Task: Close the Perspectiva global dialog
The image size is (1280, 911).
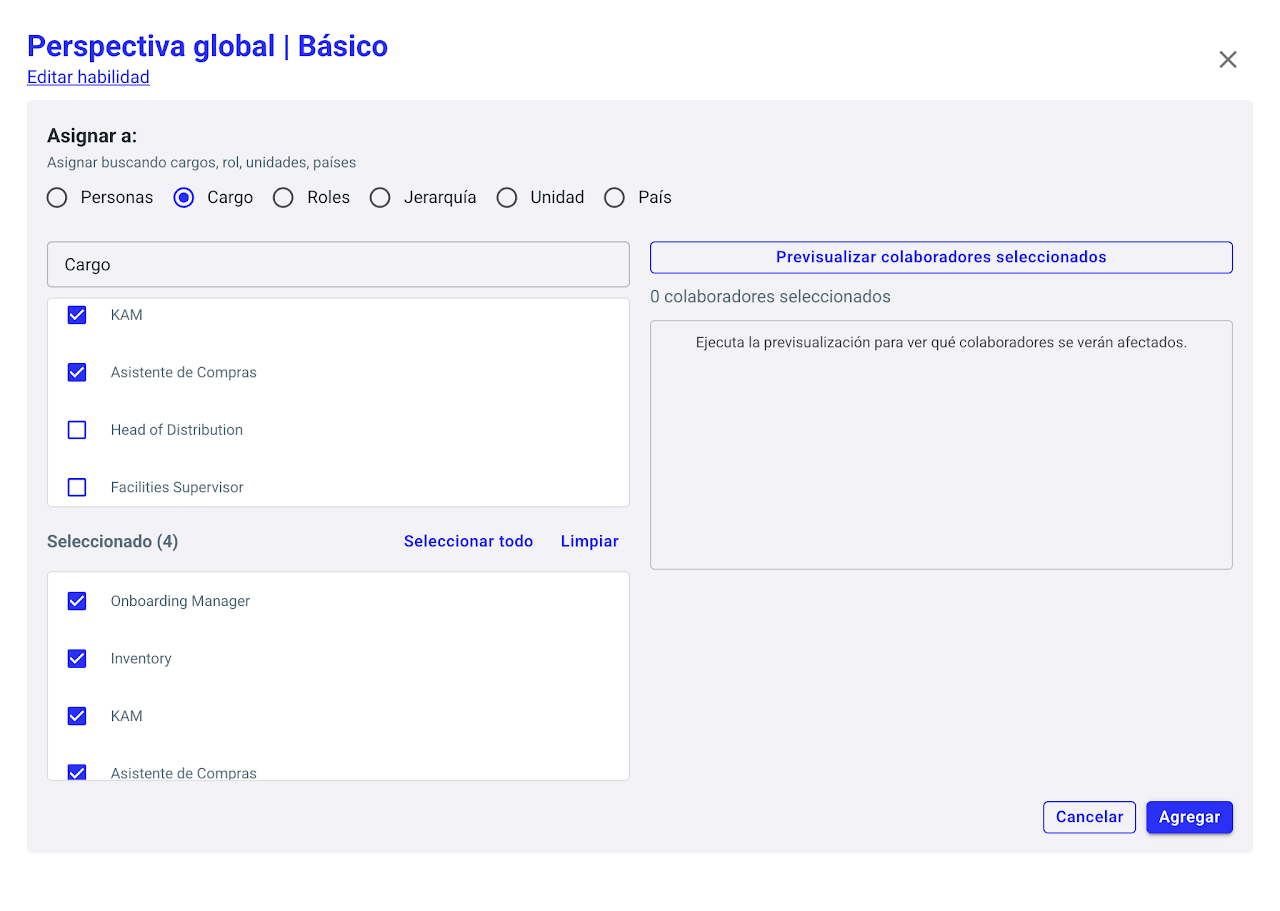Action: click(1228, 60)
